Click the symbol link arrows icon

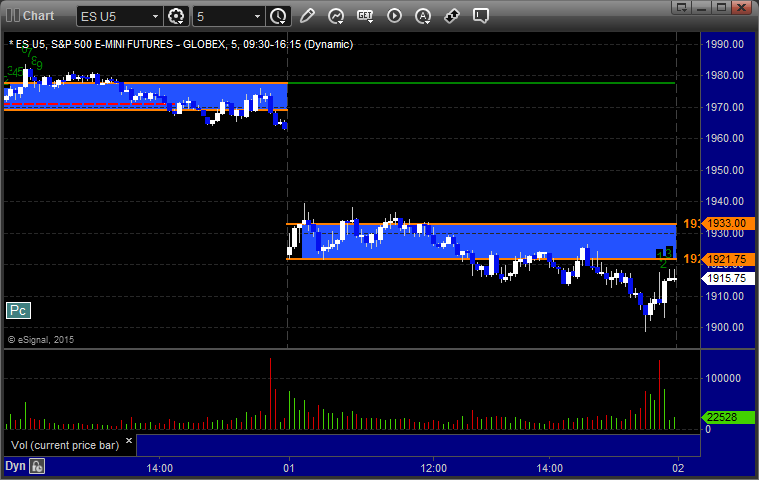click(x=452, y=16)
